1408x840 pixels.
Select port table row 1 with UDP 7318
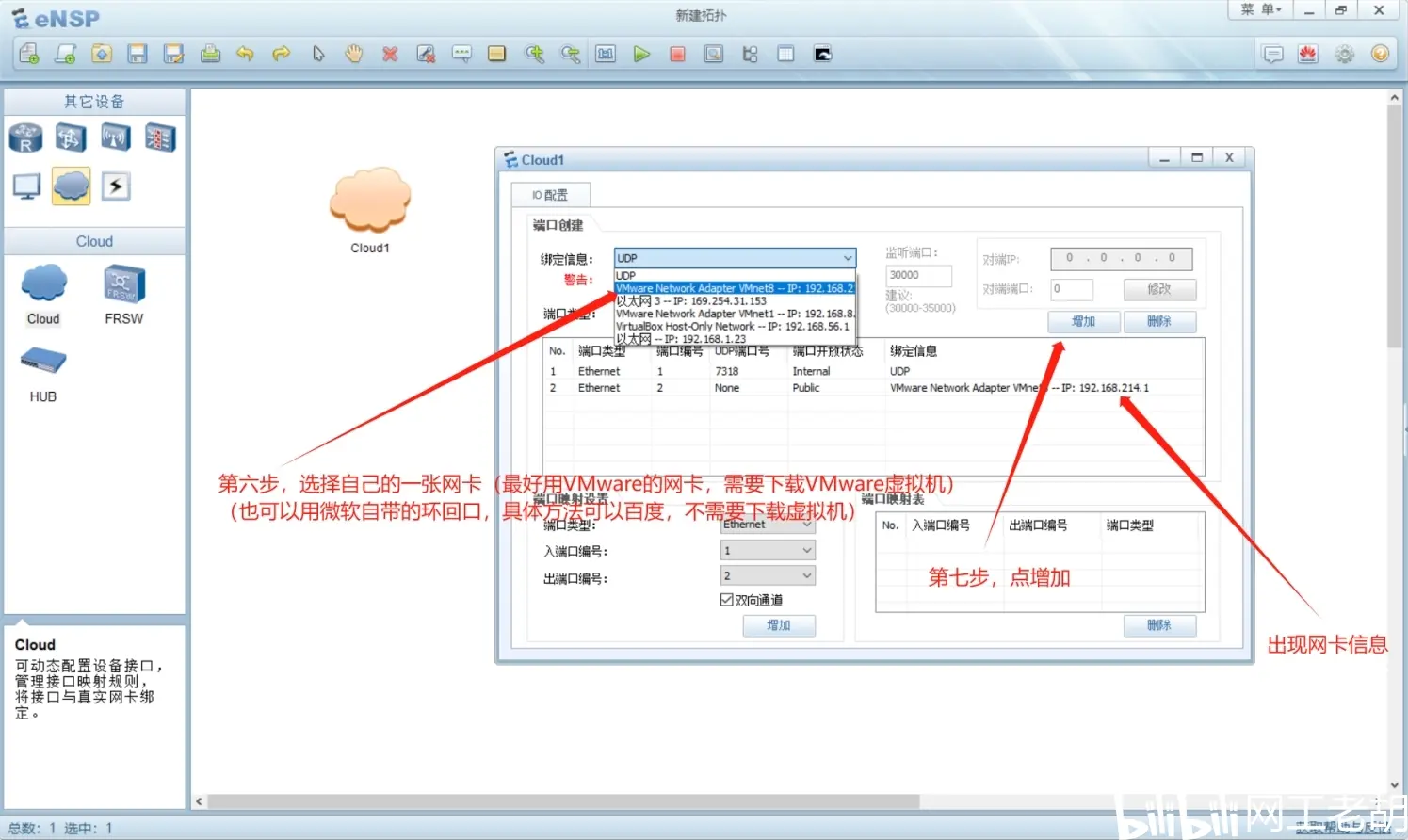873,371
